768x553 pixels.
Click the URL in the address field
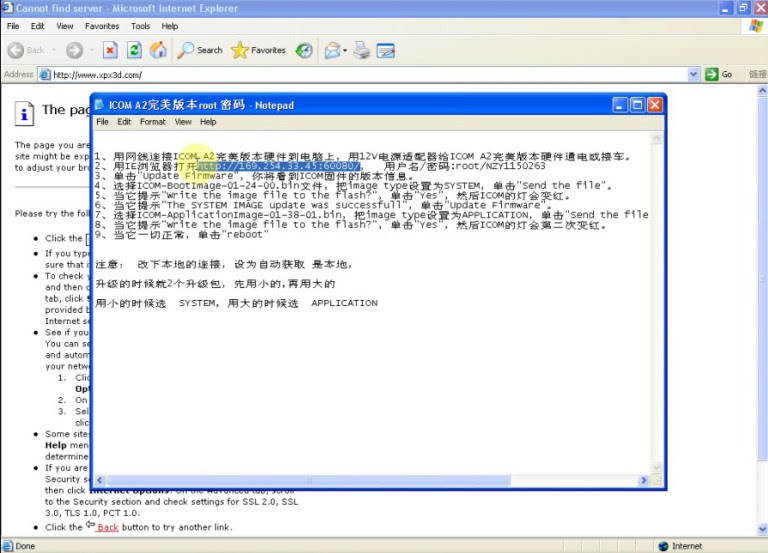click(97, 75)
